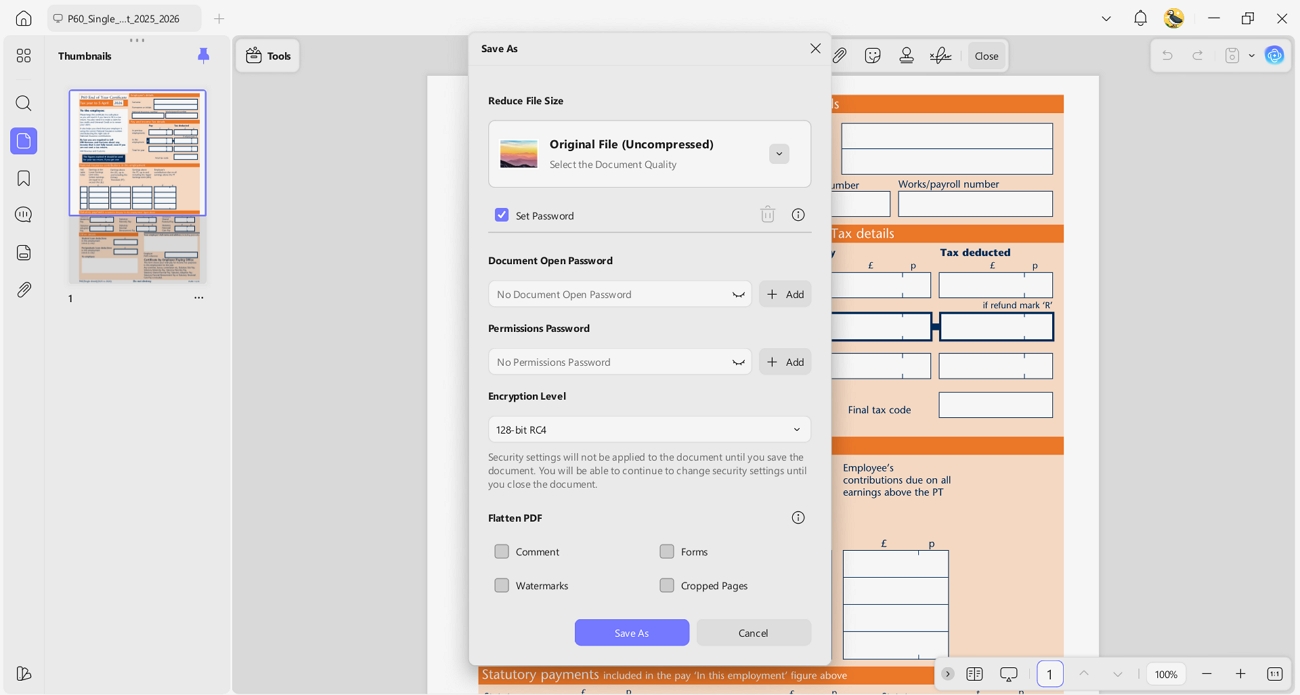Redo the last action
The image size is (1300, 695).
(x=1198, y=56)
